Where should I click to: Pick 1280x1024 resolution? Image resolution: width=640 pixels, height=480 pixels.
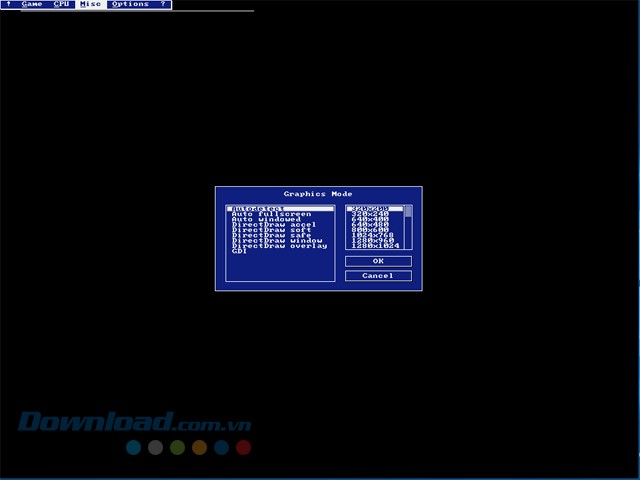[375, 246]
